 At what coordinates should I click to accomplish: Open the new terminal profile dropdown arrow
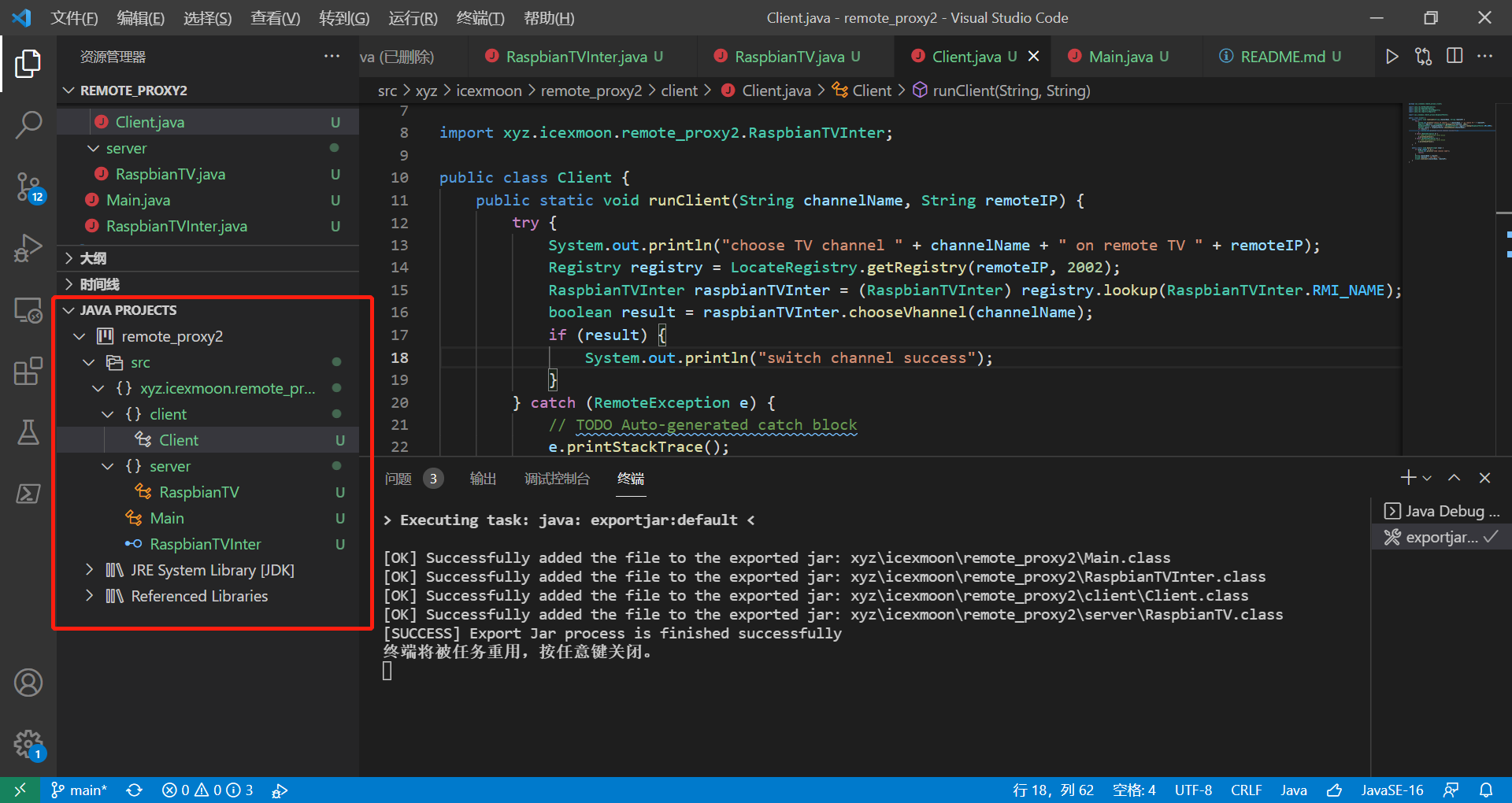(1427, 478)
